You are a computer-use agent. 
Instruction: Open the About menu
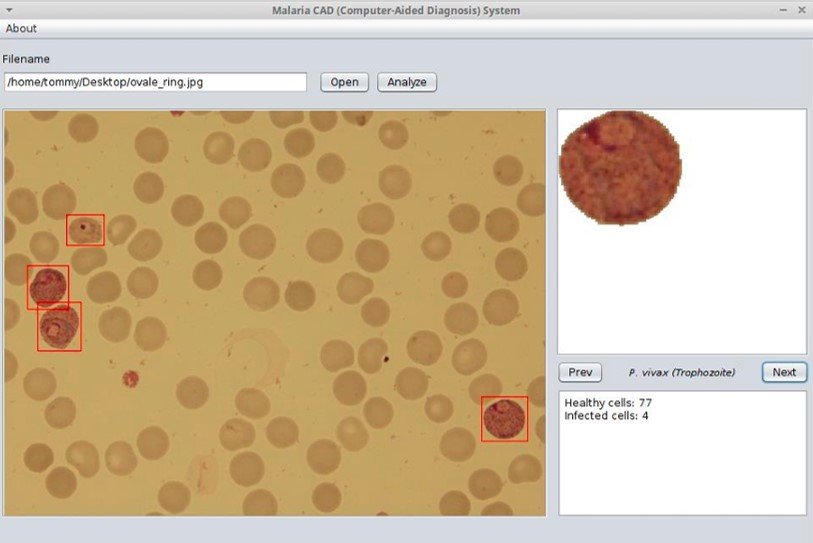21,29
